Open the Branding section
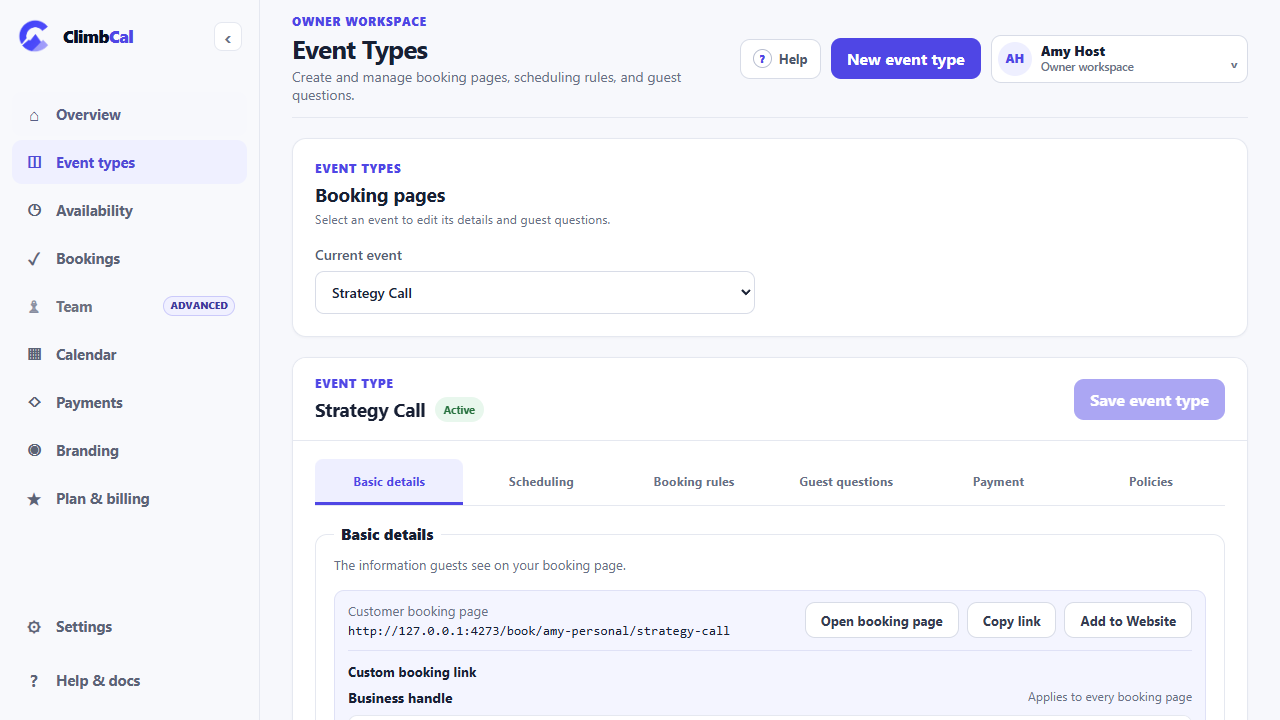Image resolution: width=1280 pixels, height=720 pixels. coord(129,451)
